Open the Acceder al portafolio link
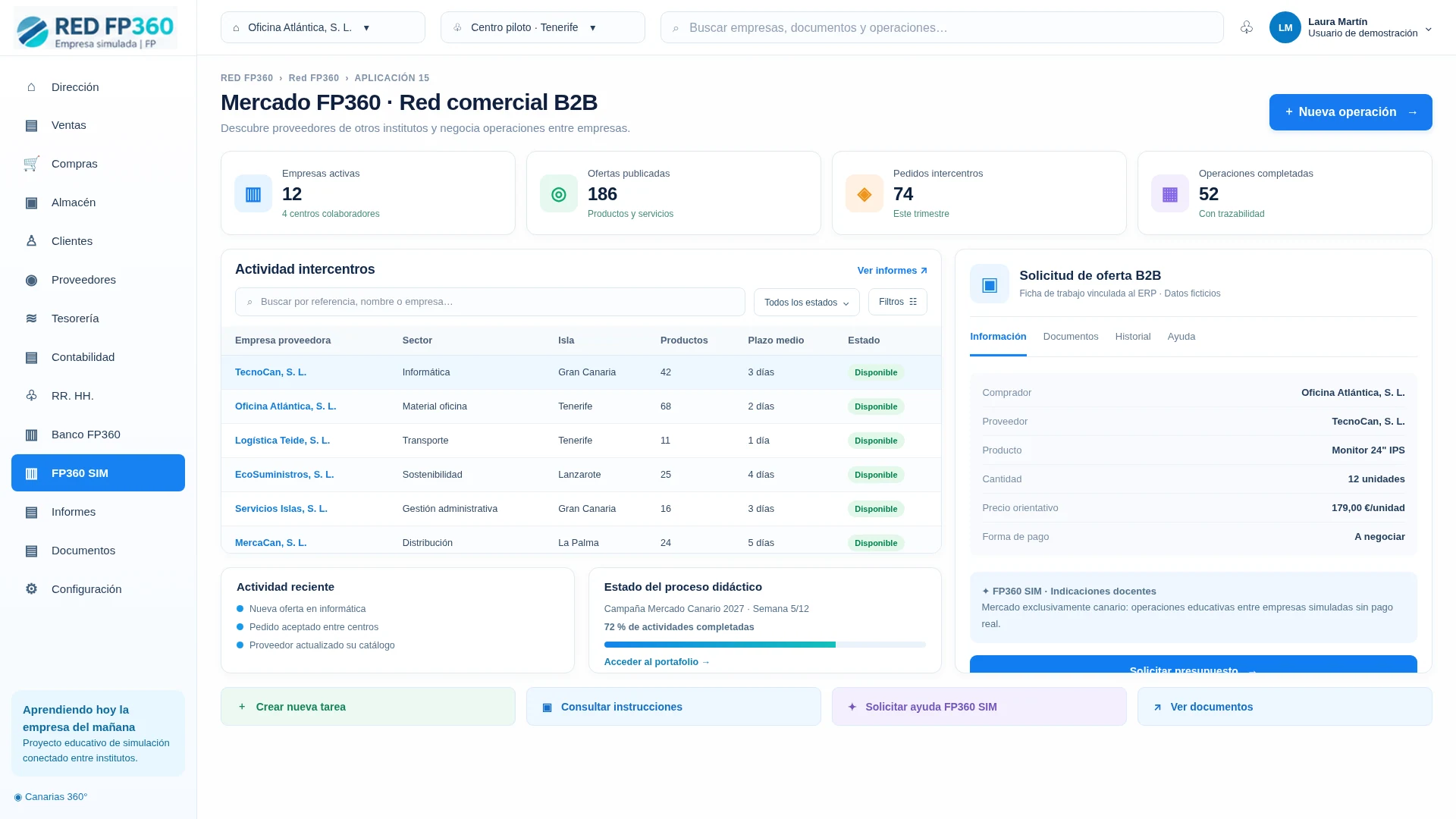The width and height of the screenshot is (1456, 819). [x=657, y=662]
